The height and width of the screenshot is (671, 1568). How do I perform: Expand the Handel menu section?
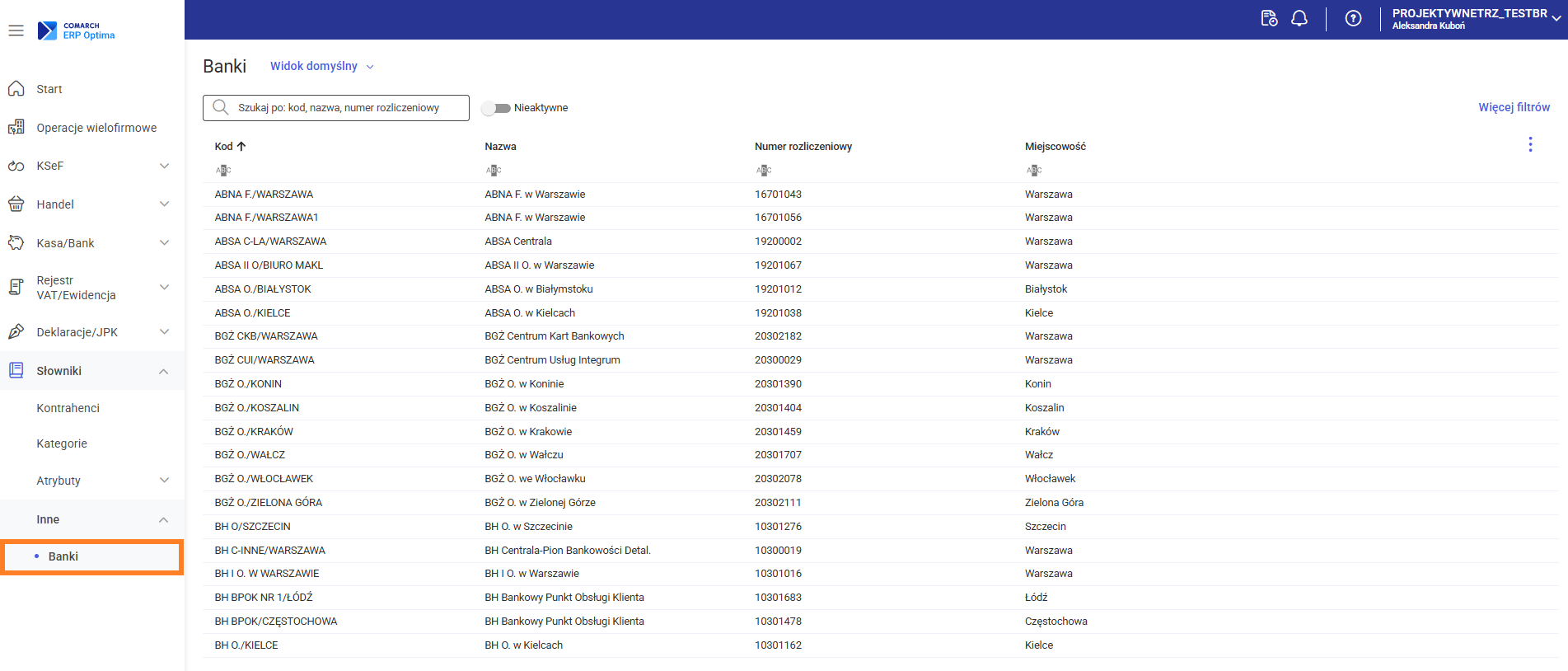coord(164,204)
